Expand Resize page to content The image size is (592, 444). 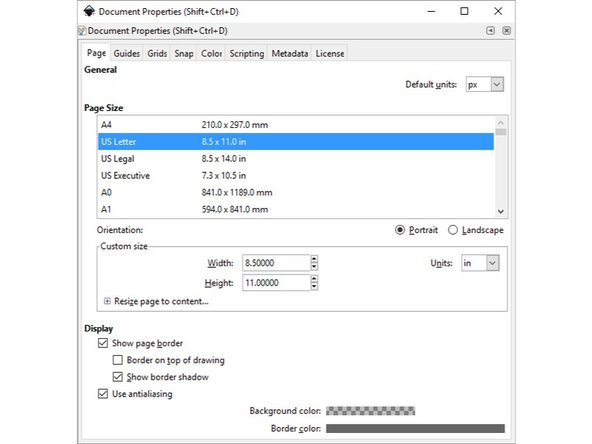point(107,301)
